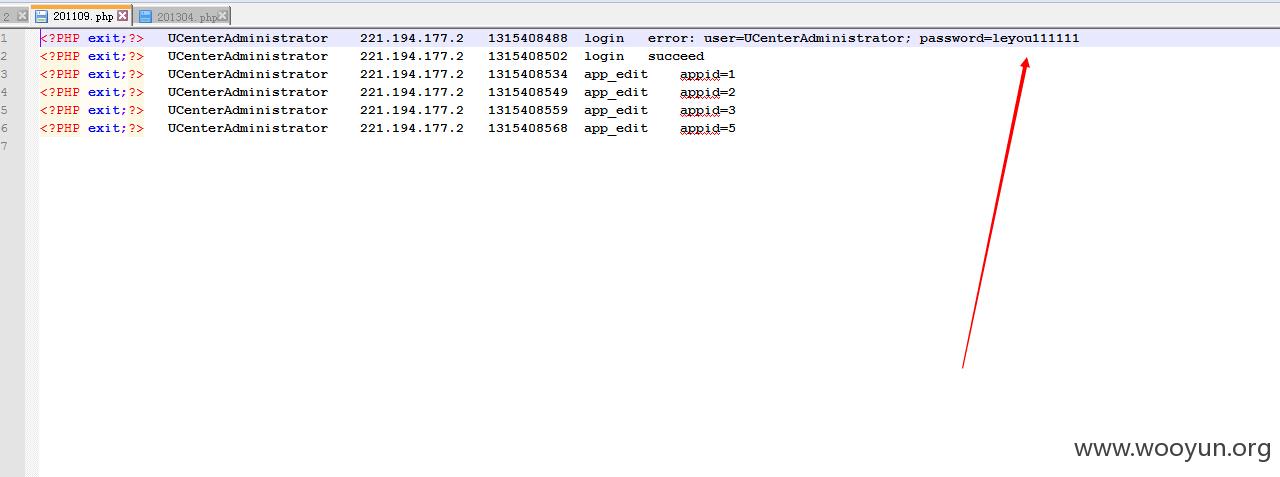Click timestamp 1315408549
Image resolution: width=1280 pixels, height=477 pixels.
(x=528, y=92)
